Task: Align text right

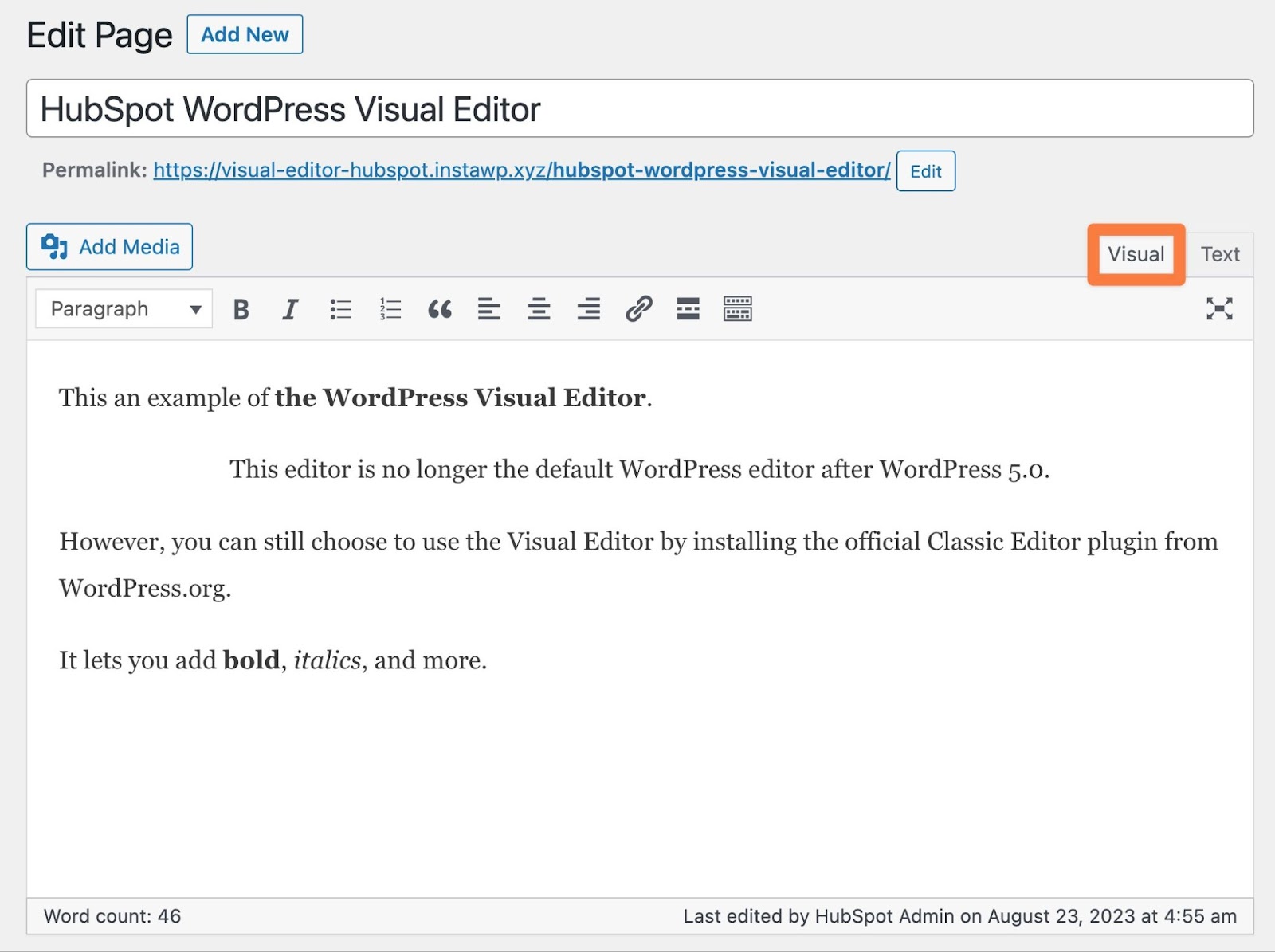Action: (589, 309)
